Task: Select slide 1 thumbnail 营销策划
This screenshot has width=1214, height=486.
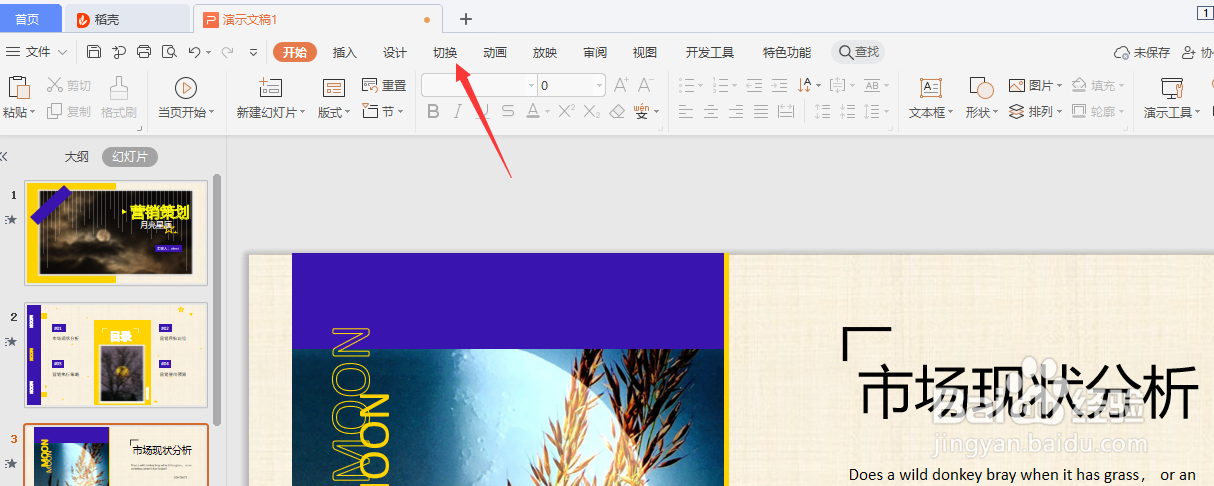Action: click(x=116, y=232)
